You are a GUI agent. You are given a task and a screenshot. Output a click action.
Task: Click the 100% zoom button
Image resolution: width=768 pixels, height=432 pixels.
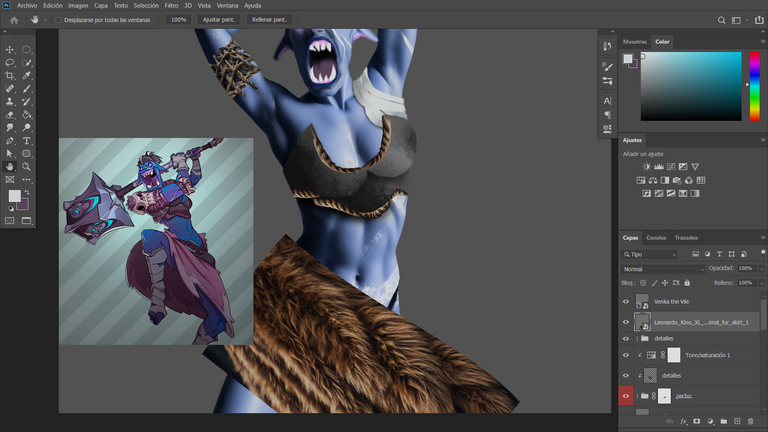click(178, 20)
